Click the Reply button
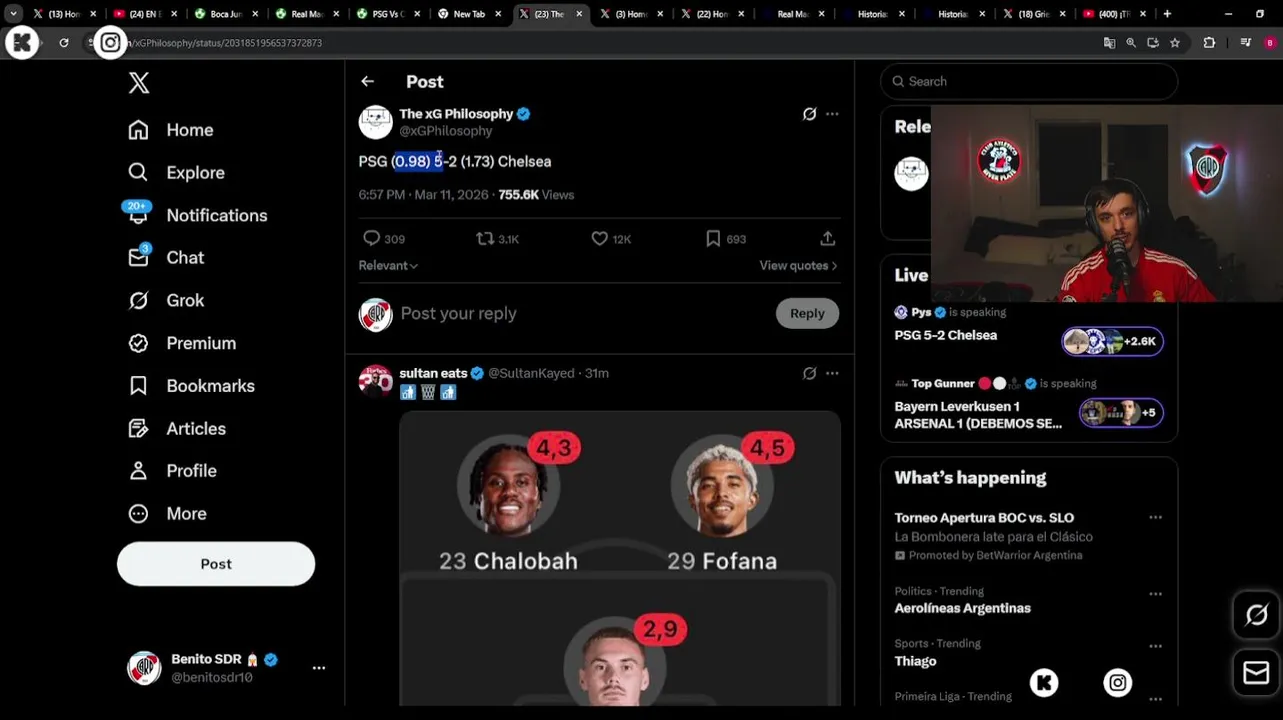Viewport: 1283px width, 720px height. [807, 313]
